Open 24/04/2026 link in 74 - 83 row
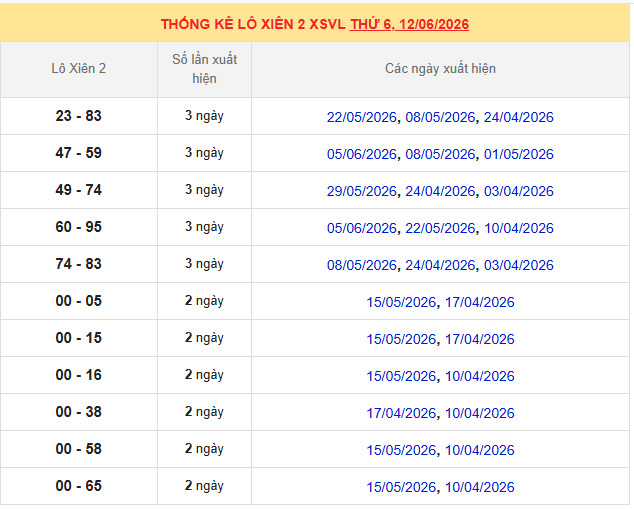The image size is (634, 509). tap(440, 265)
